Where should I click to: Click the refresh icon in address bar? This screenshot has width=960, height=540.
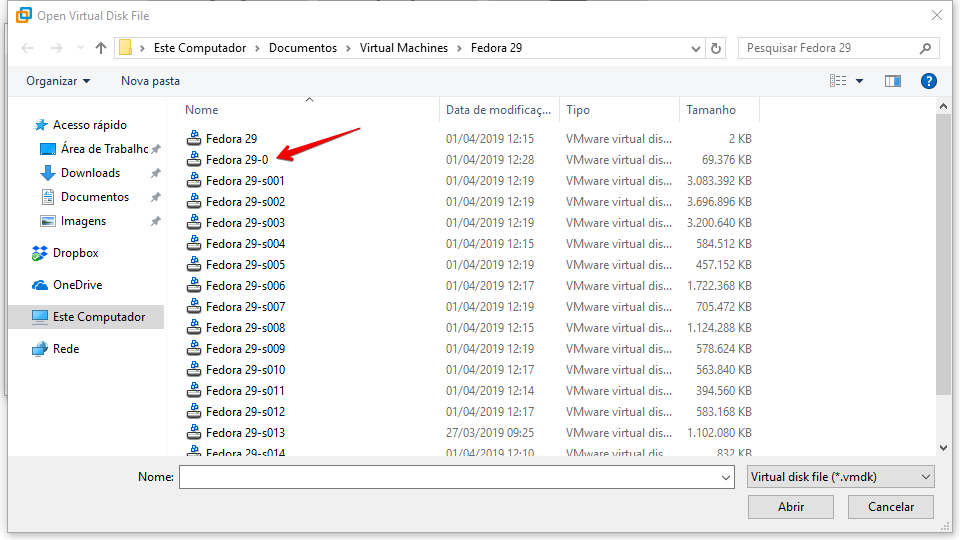(x=716, y=48)
